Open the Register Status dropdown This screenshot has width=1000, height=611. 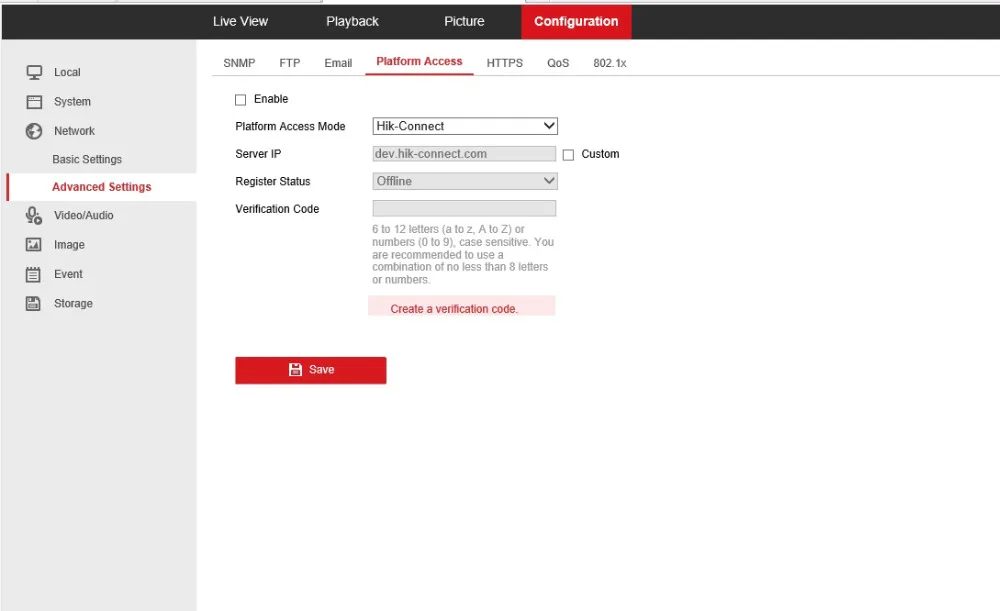(x=465, y=181)
